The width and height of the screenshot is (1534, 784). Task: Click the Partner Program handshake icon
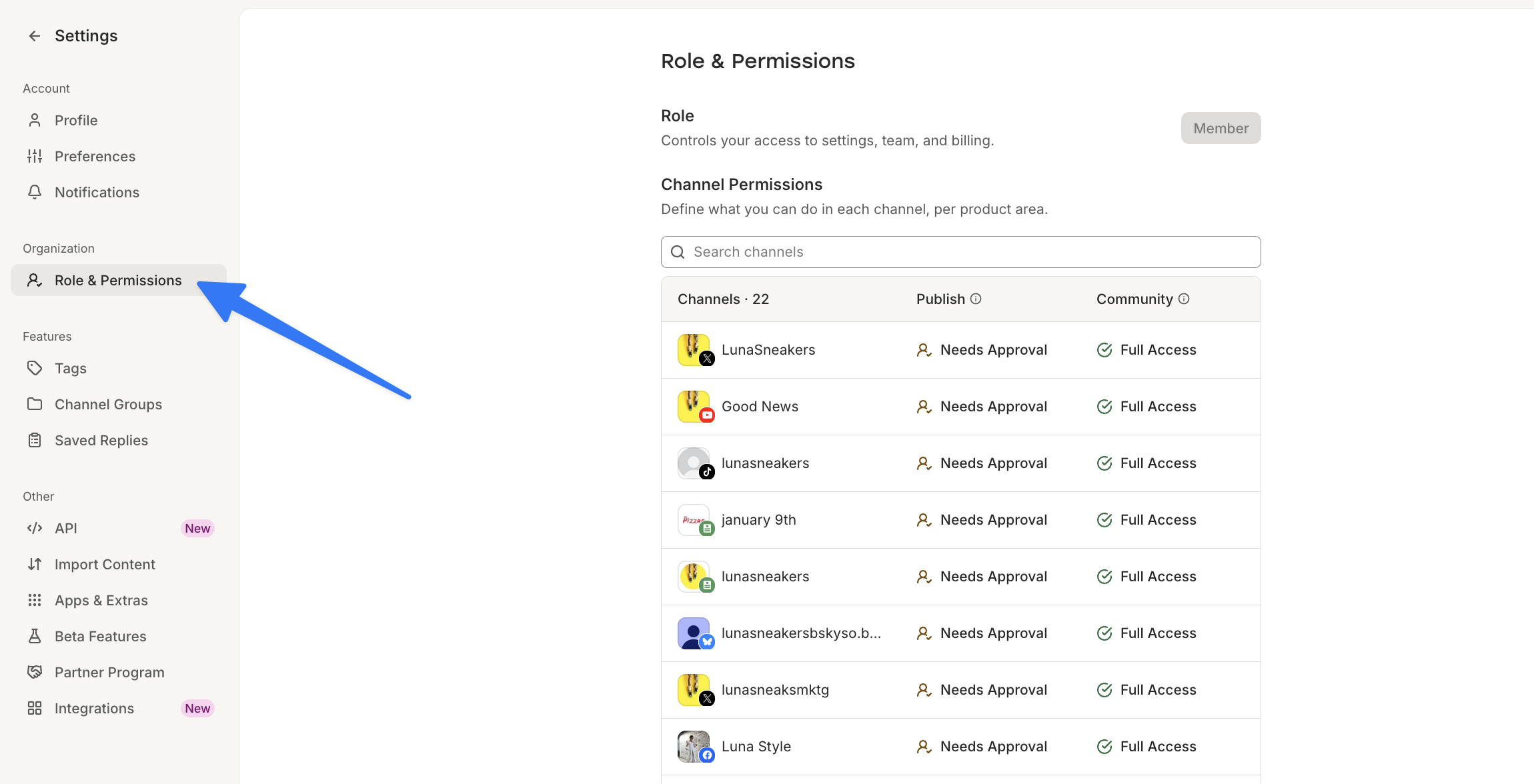(35, 673)
